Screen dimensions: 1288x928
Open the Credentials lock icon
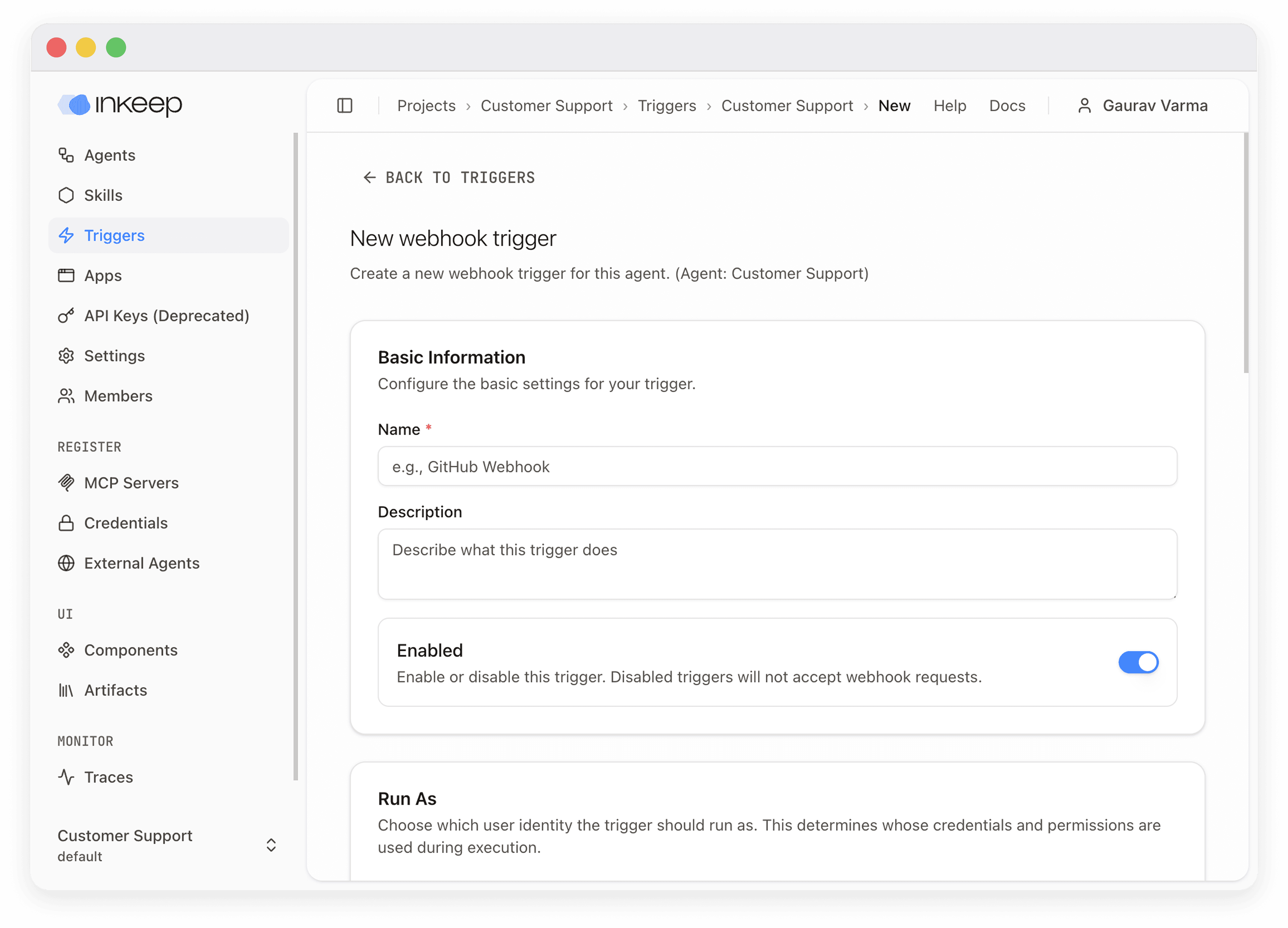(66, 522)
